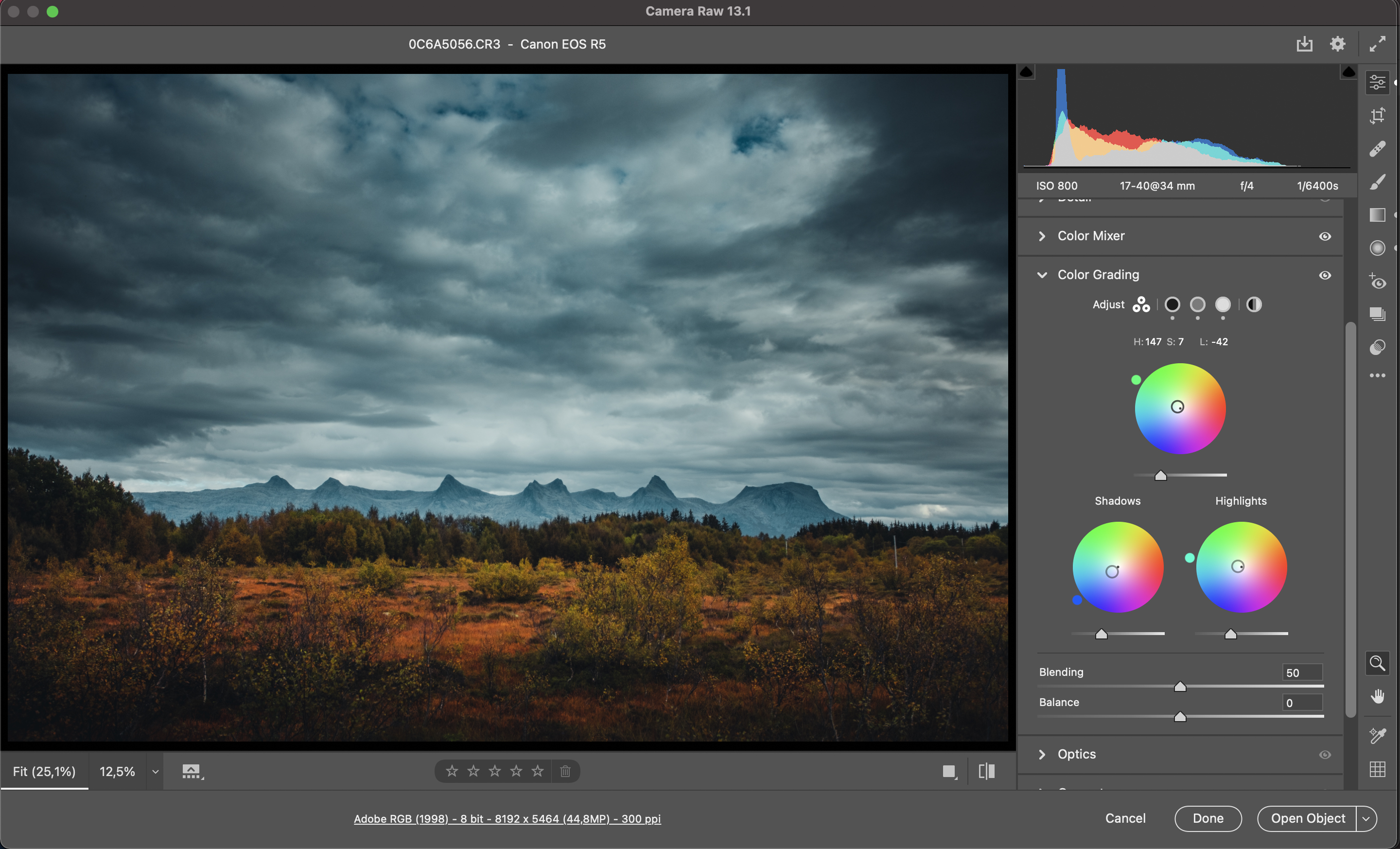Click the Cancel button
The image size is (1400, 849).
click(1125, 818)
